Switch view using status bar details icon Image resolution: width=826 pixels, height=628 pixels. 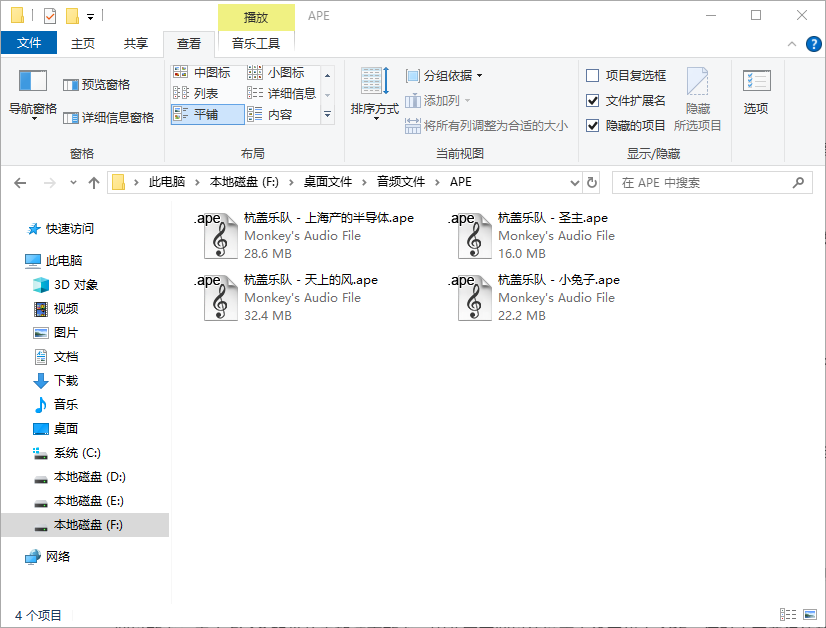(x=790, y=614)
